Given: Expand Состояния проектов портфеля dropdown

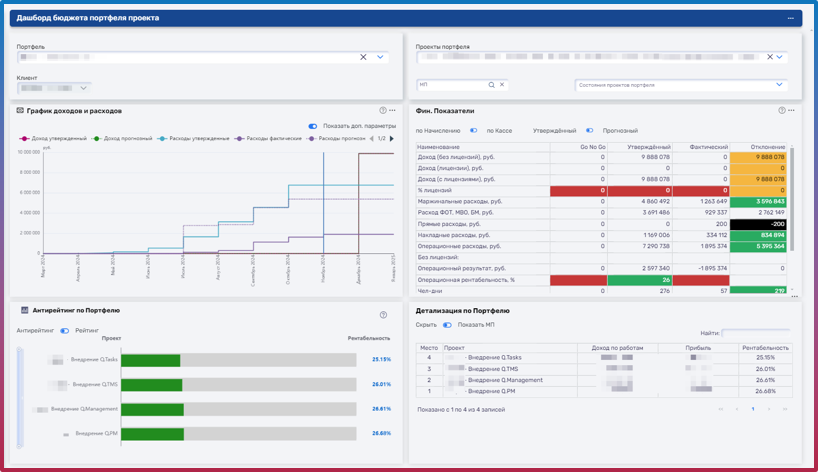Looking at the screenshot, I should (779, 85).
